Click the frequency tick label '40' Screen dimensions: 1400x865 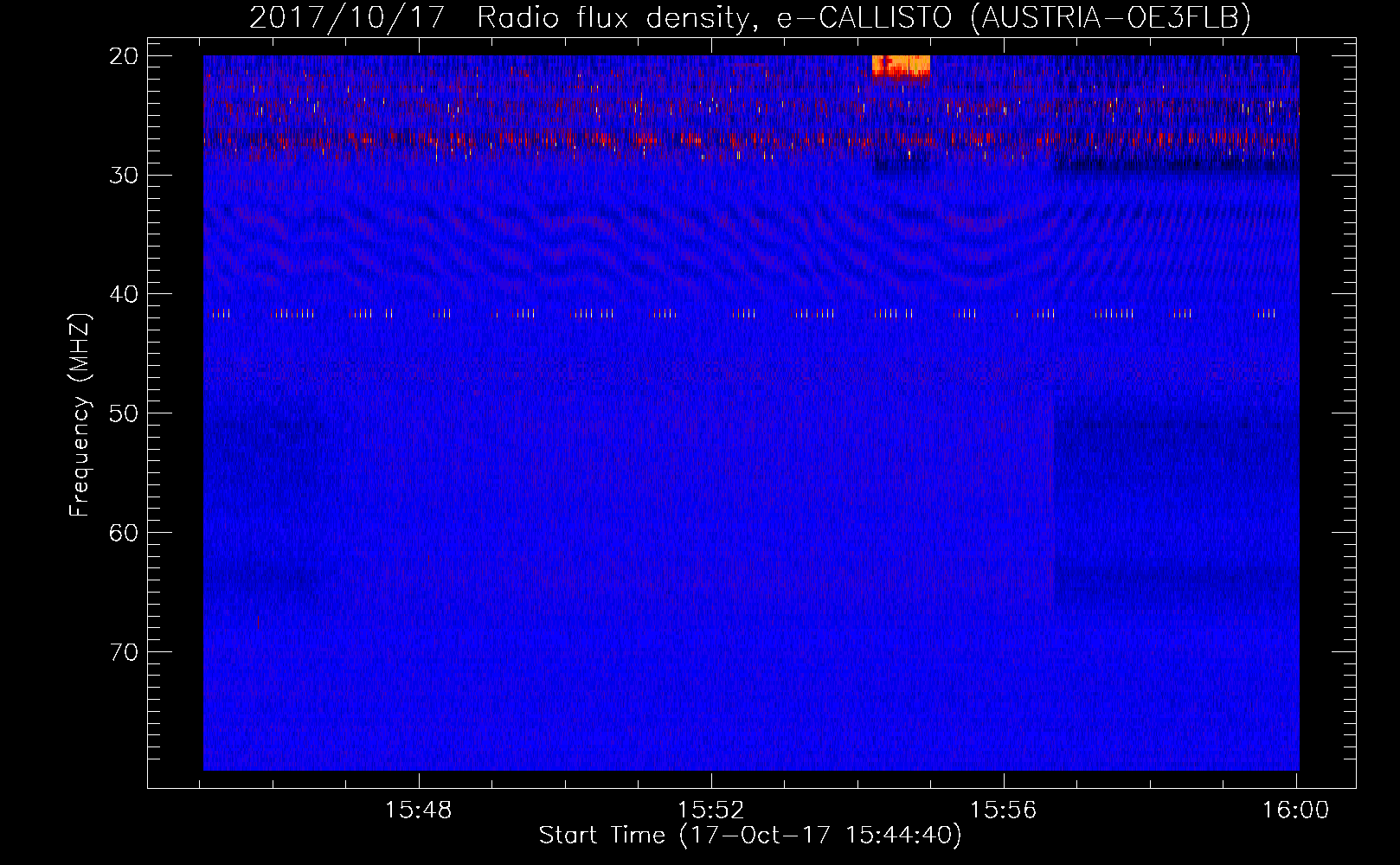click(x=125, y=294)
